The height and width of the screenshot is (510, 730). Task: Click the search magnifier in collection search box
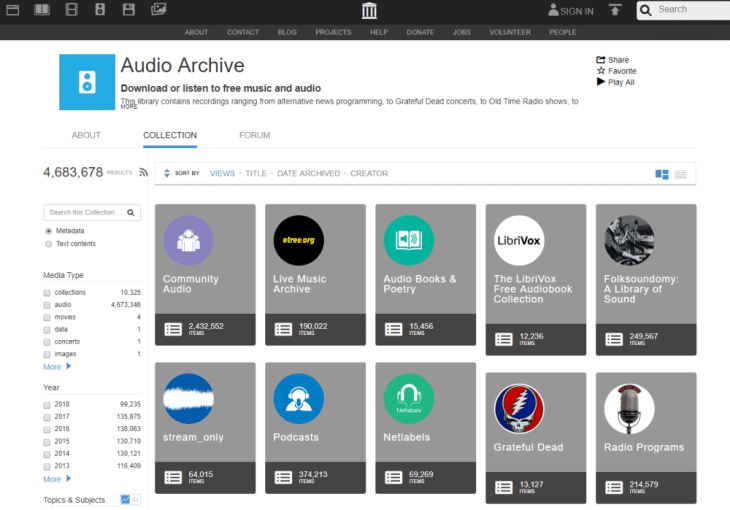(x=131, y=212)
